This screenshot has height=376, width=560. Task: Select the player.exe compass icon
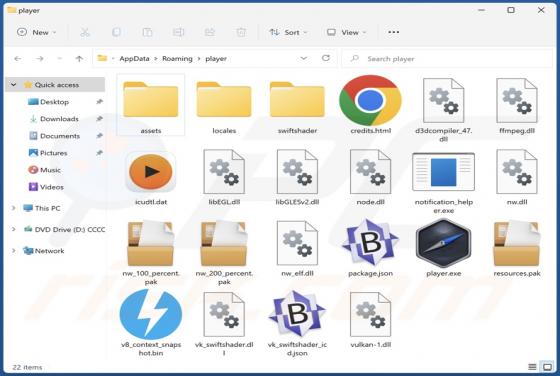click(444, 243)
